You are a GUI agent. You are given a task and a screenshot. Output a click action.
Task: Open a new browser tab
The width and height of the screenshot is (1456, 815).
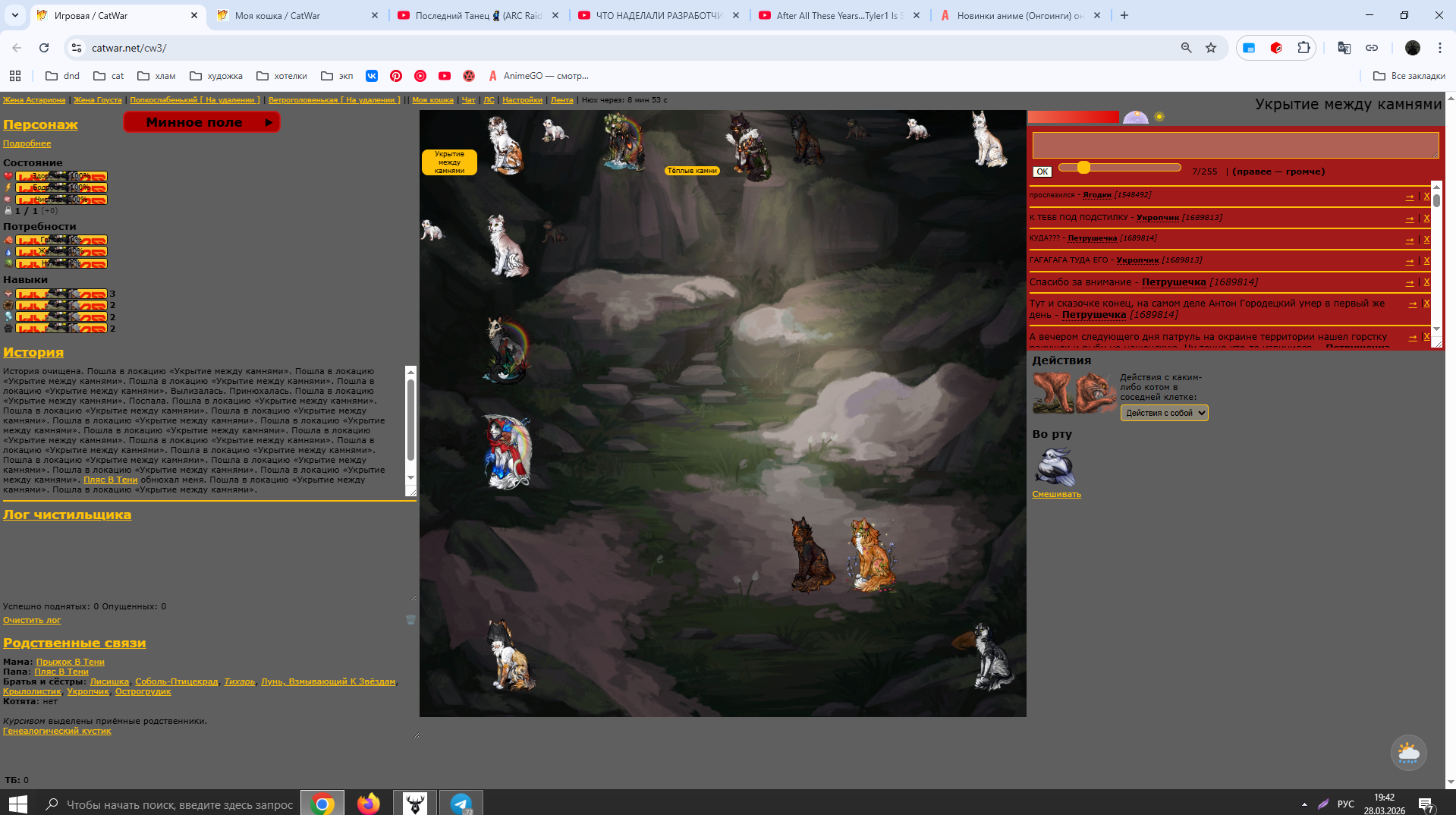point(1124,15)
